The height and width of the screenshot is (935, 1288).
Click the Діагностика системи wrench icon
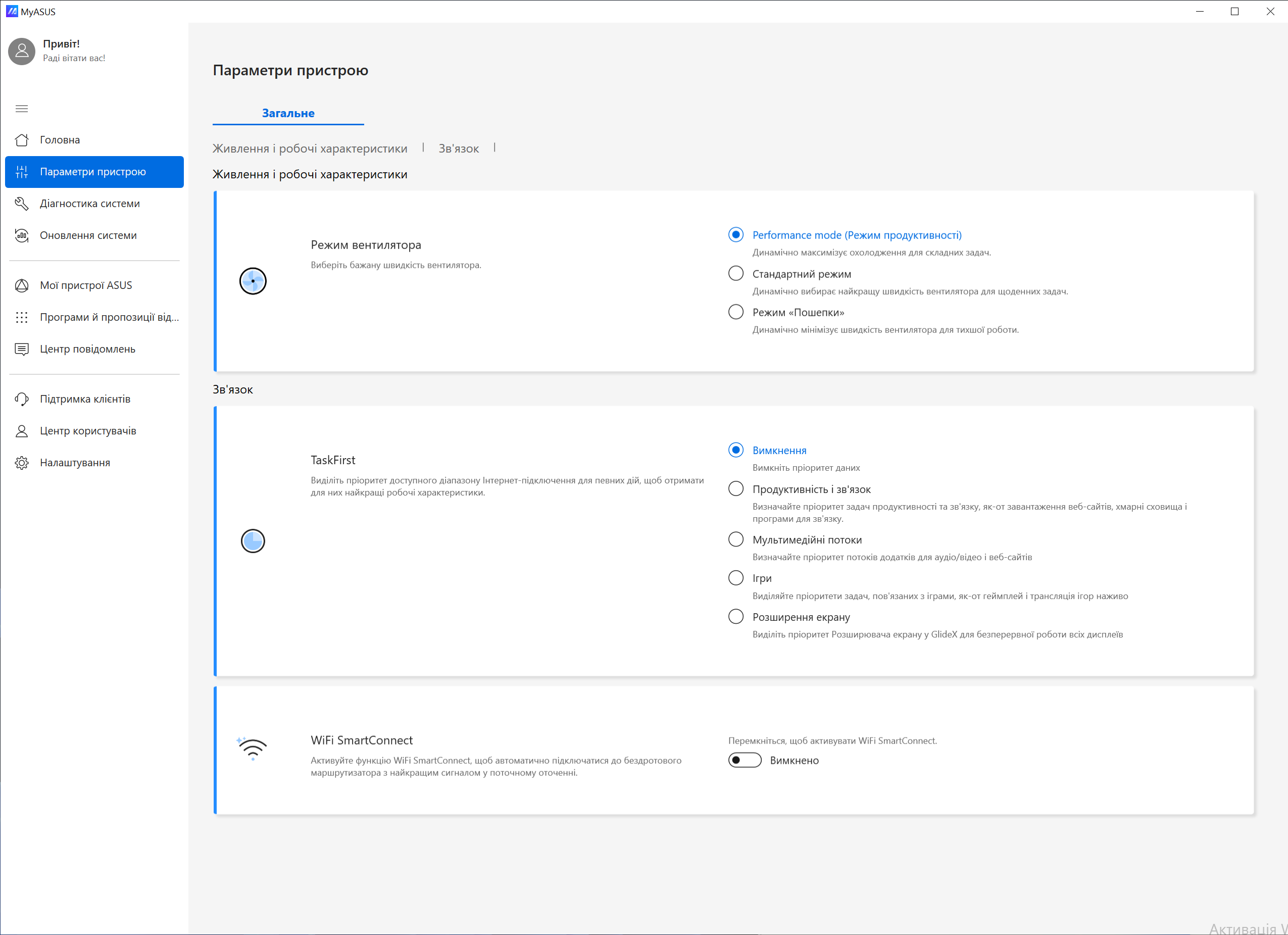[x=22, y=204]
